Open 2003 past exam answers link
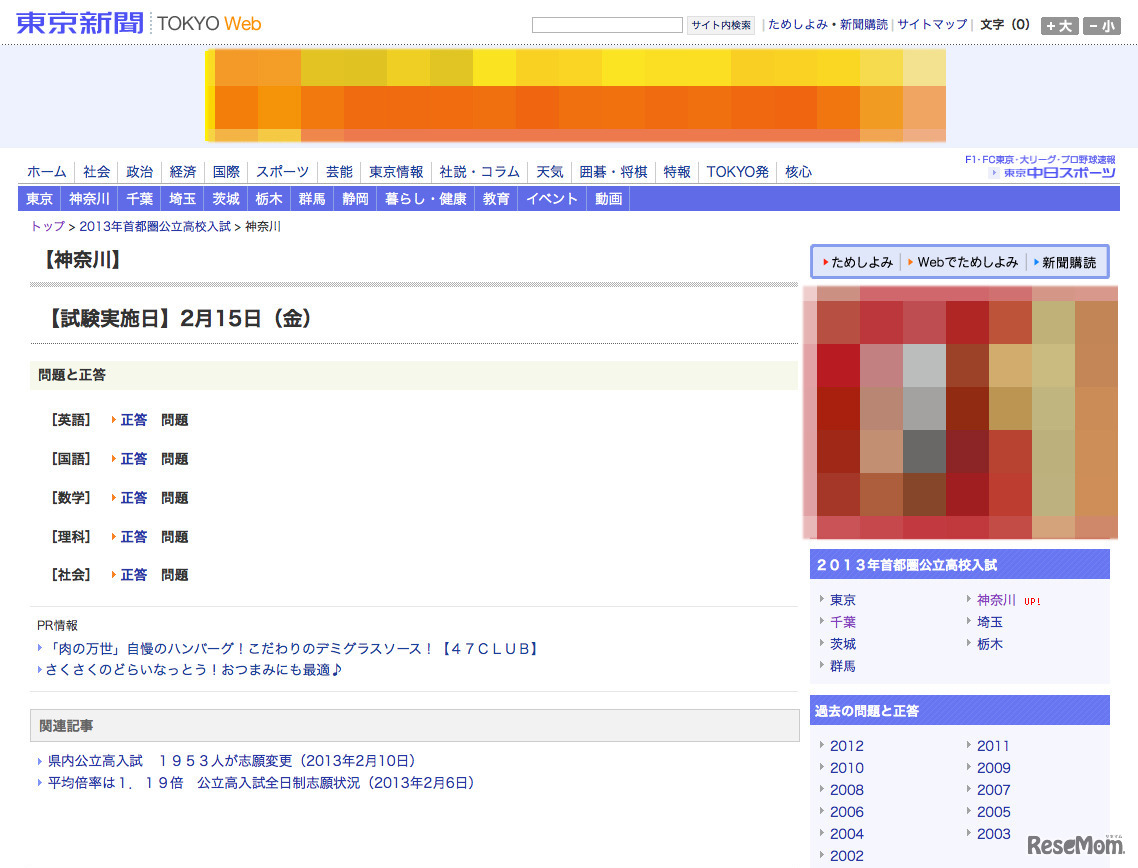Viewport: 1138px width, 868px height. click(994, 834)
